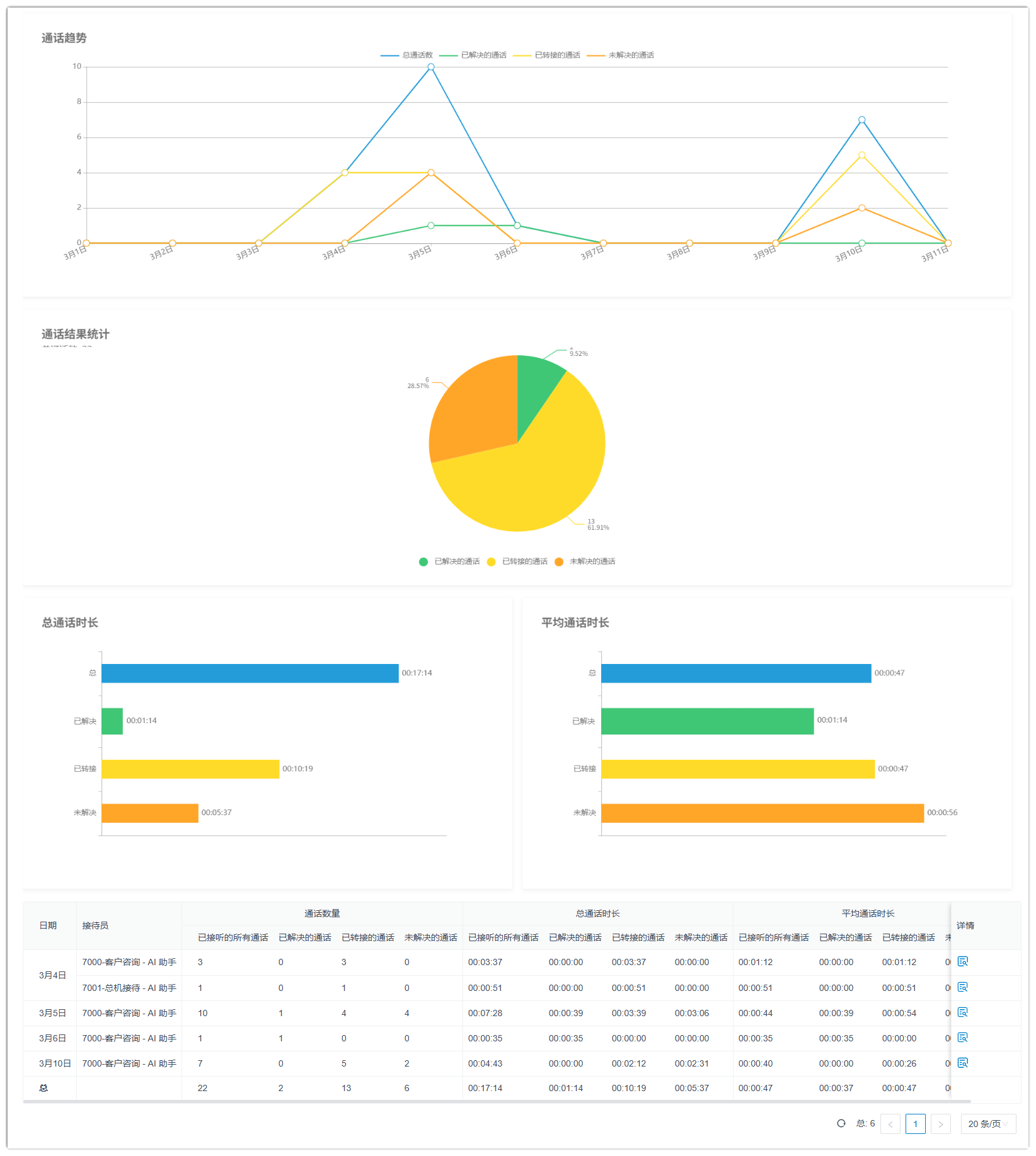This screenshot has height=1156, width=1036.
Task: Open details for 3月4日 7000-客户咨询 row
Action: tap(962, 961)
